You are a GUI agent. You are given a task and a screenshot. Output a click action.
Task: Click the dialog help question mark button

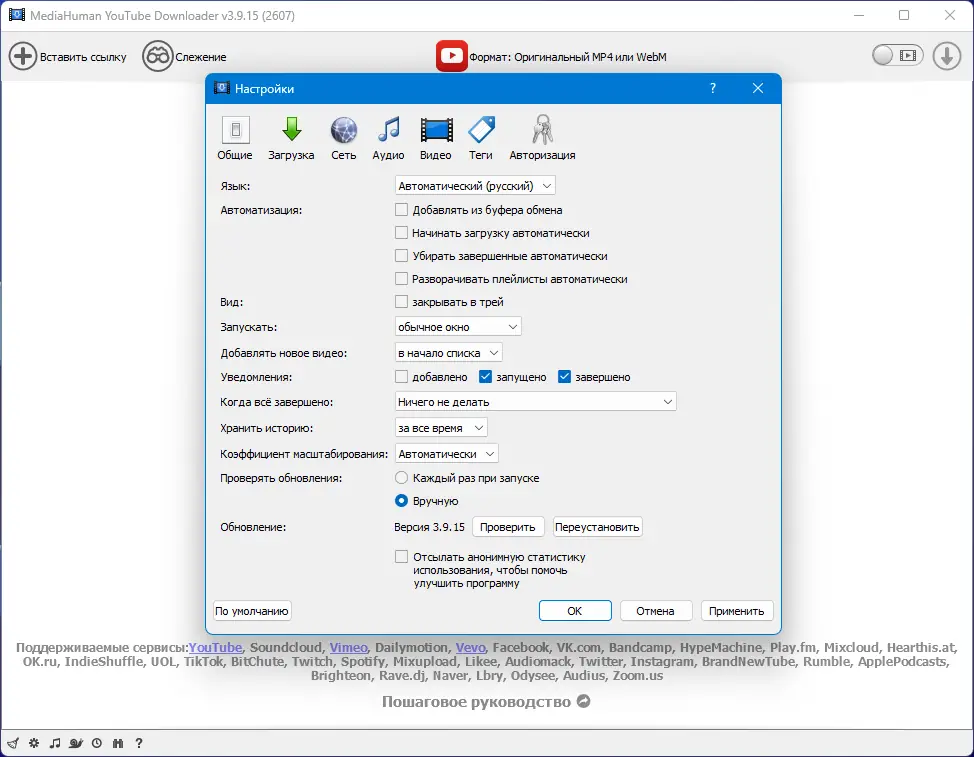tap(713, 88)
